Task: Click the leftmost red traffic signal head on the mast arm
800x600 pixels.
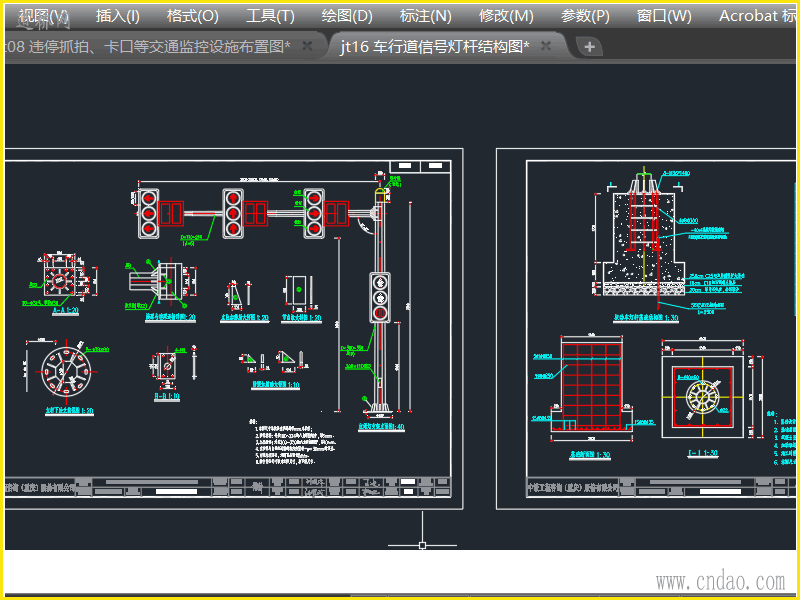Action: (149, 213)
